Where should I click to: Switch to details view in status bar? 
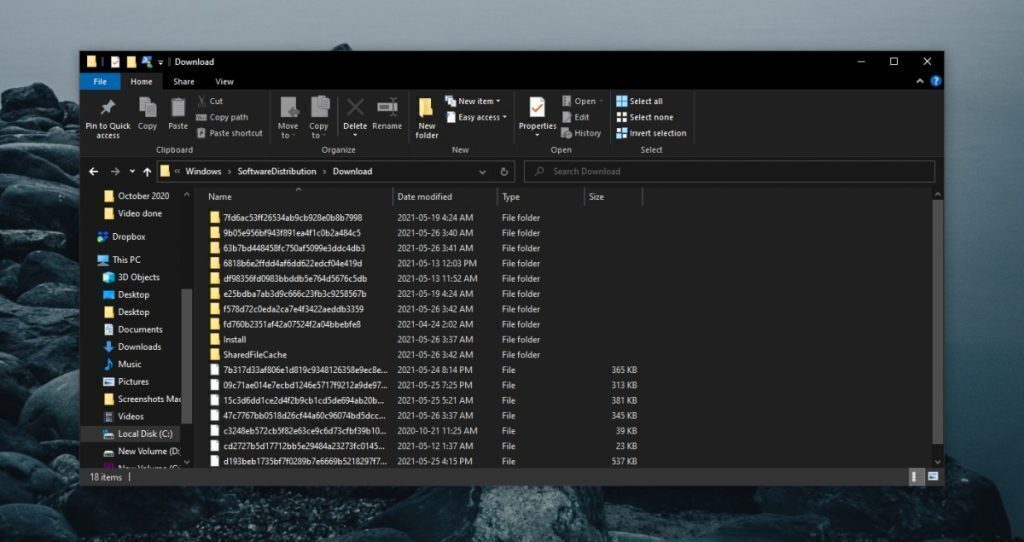916,478
